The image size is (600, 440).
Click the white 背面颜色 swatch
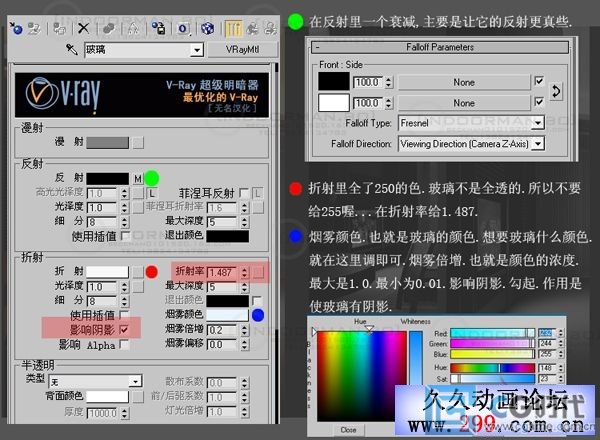[108, 397]
